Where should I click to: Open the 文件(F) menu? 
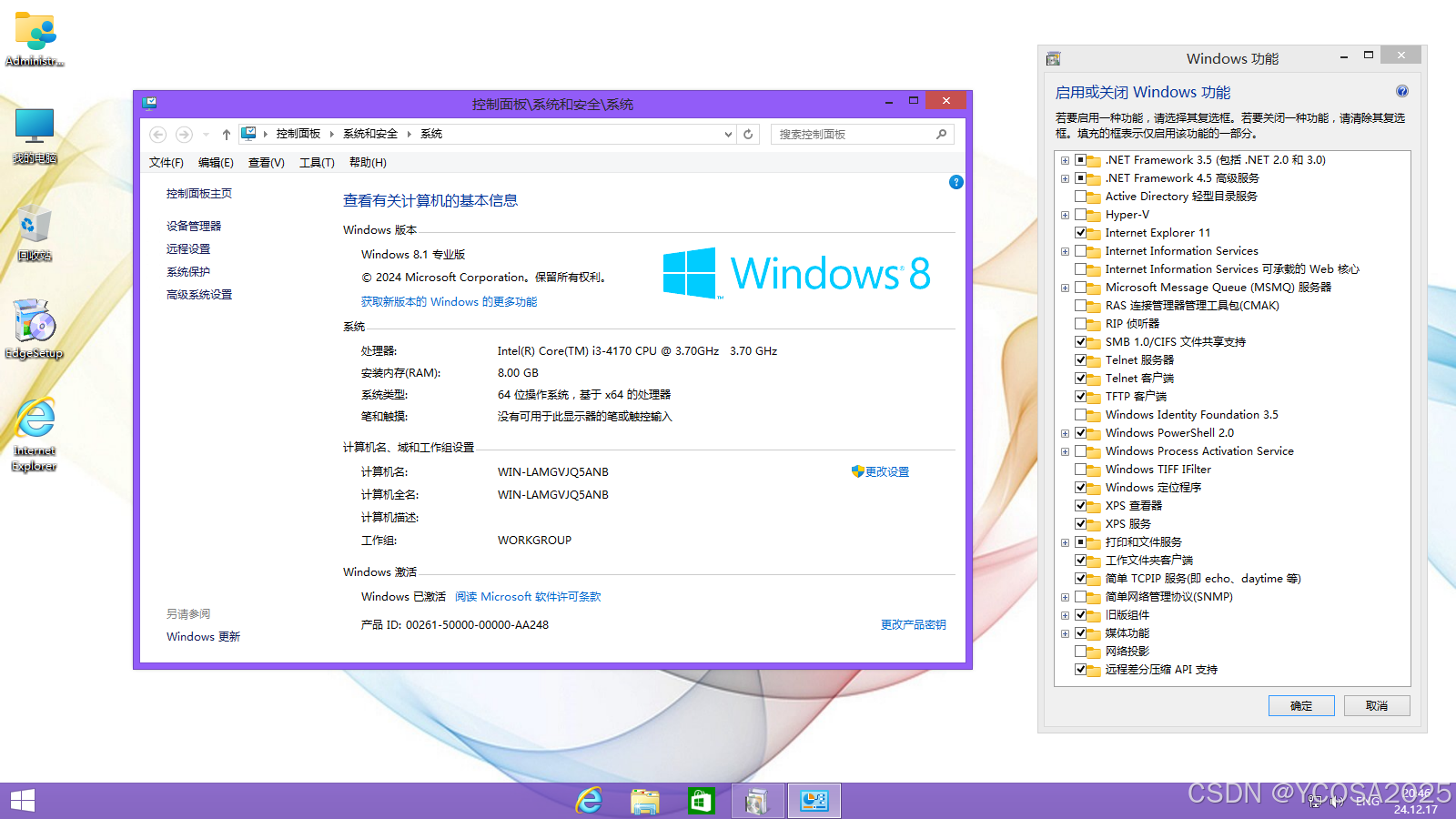point(167,163)
